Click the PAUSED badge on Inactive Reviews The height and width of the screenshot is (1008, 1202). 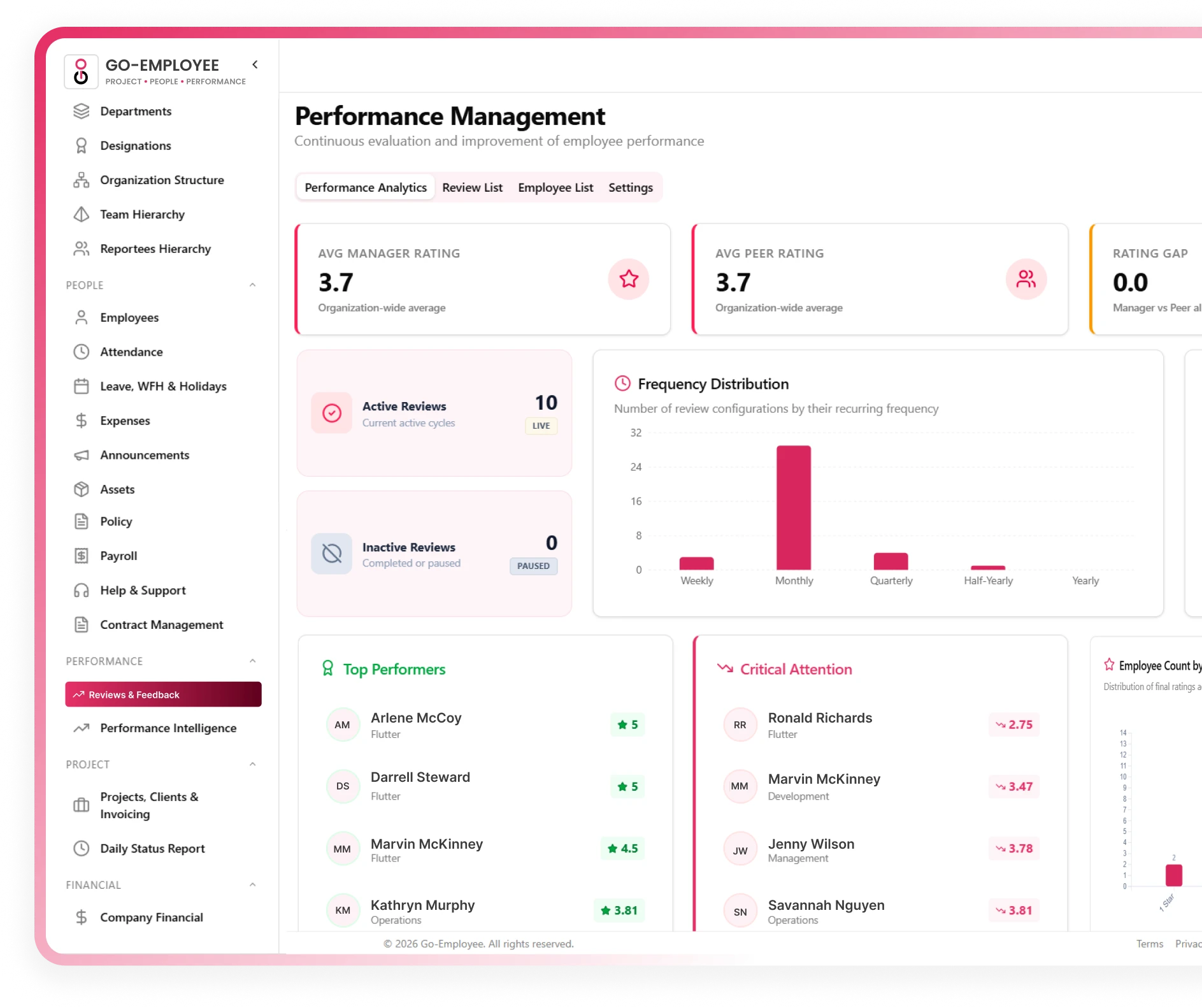click(x=533, y=566)
